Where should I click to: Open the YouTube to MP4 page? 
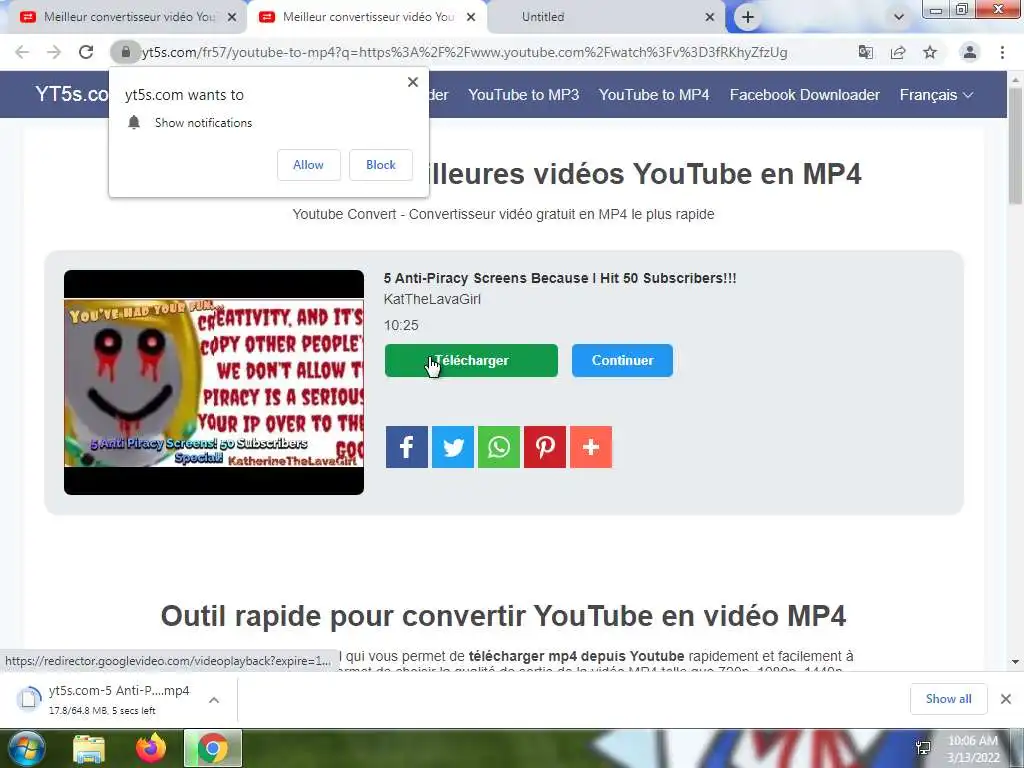click(x=654, y=95)
